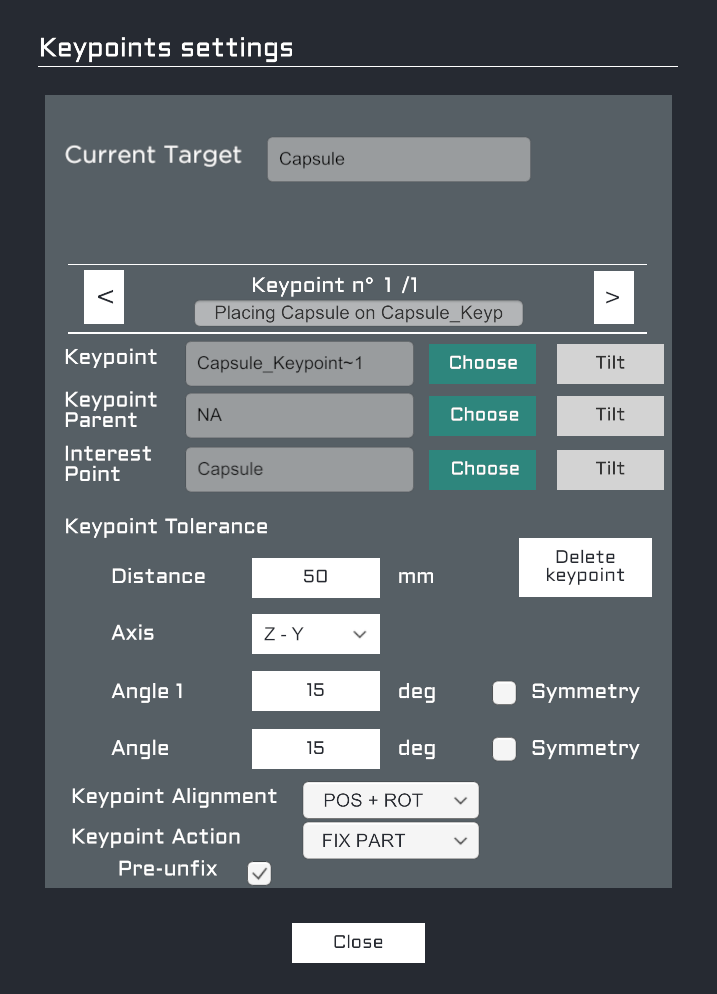Open the Axis dropdown showing Z - Y
The height and width of the screenshot is (994, 717).
(x=315, y=633)
